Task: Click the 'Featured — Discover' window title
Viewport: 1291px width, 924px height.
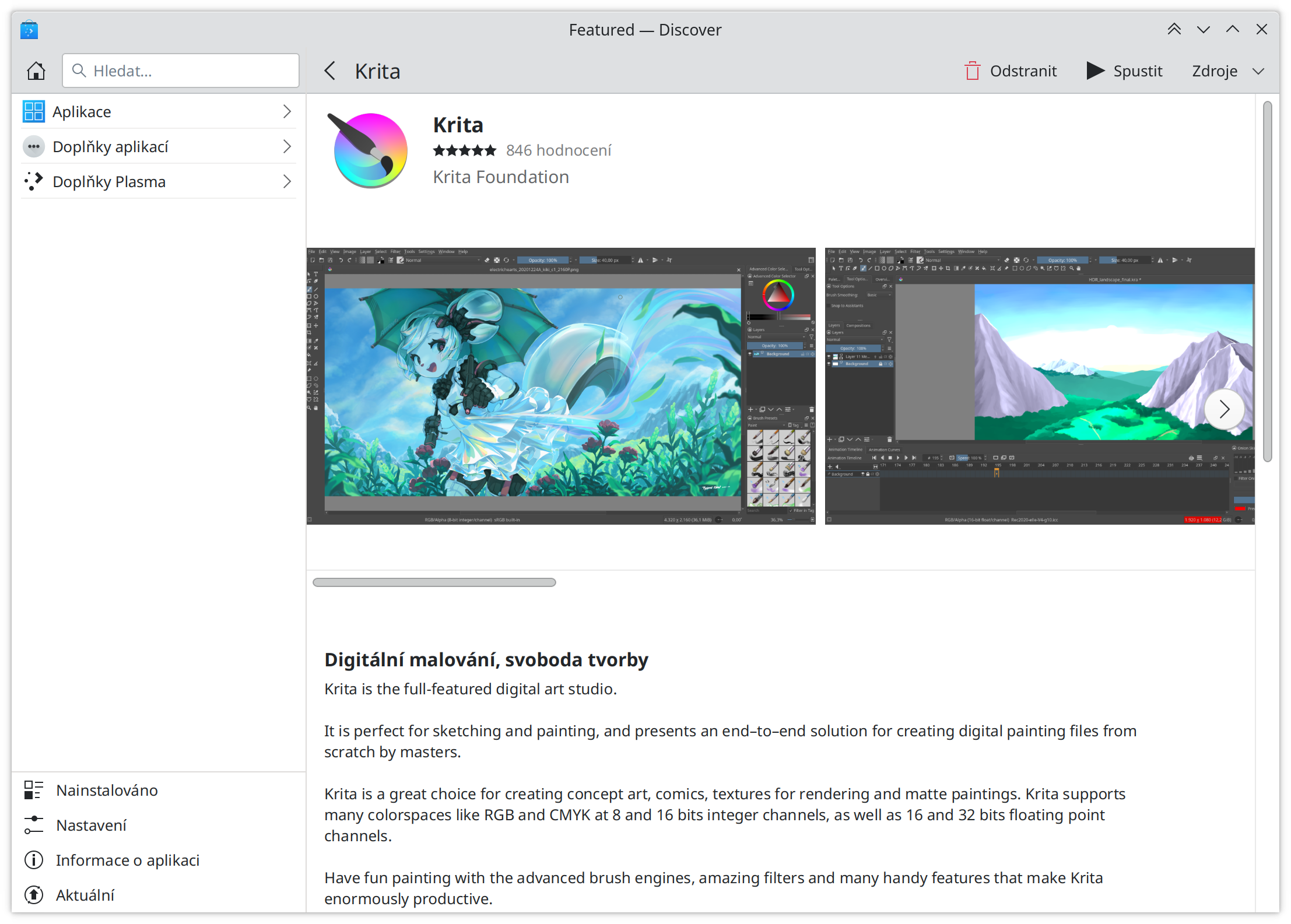Action: coord(645,30)
